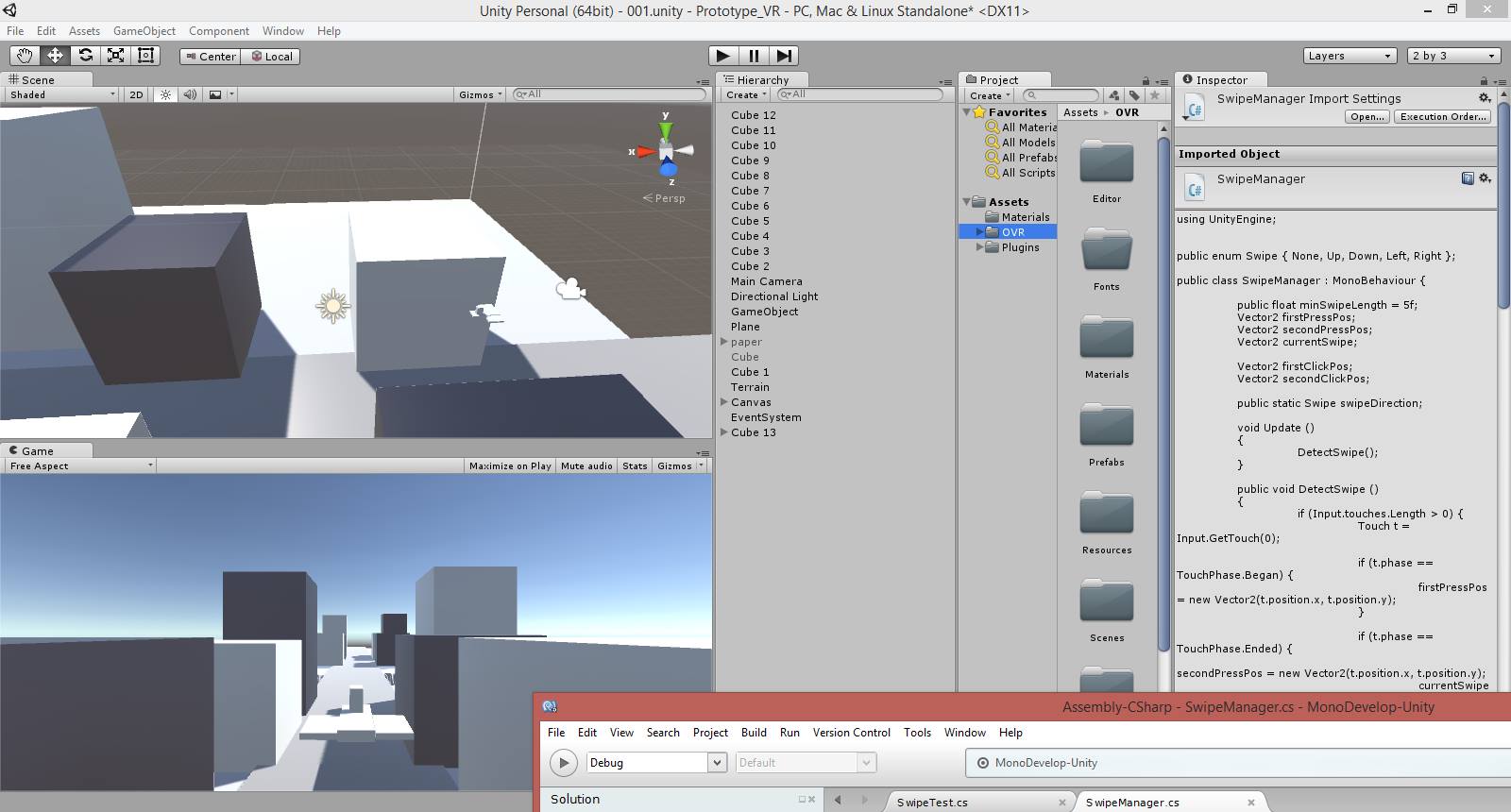
Task: Select the Rect transform tool
Action: 145,56
